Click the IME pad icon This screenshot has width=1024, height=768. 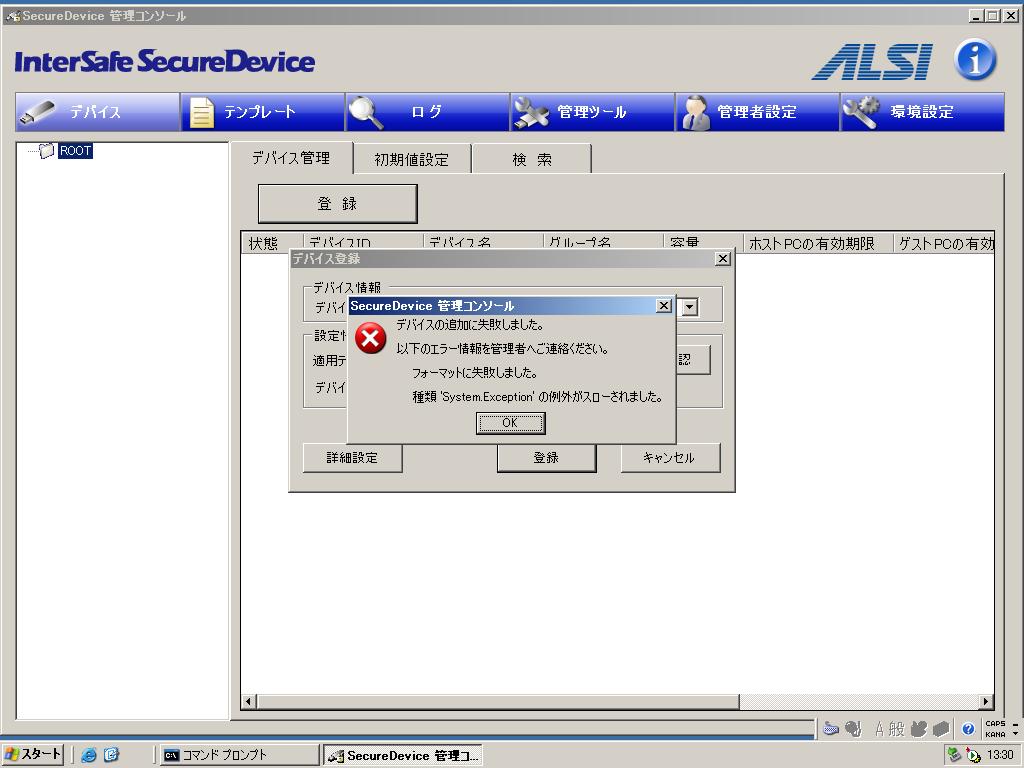pos(919,729)
